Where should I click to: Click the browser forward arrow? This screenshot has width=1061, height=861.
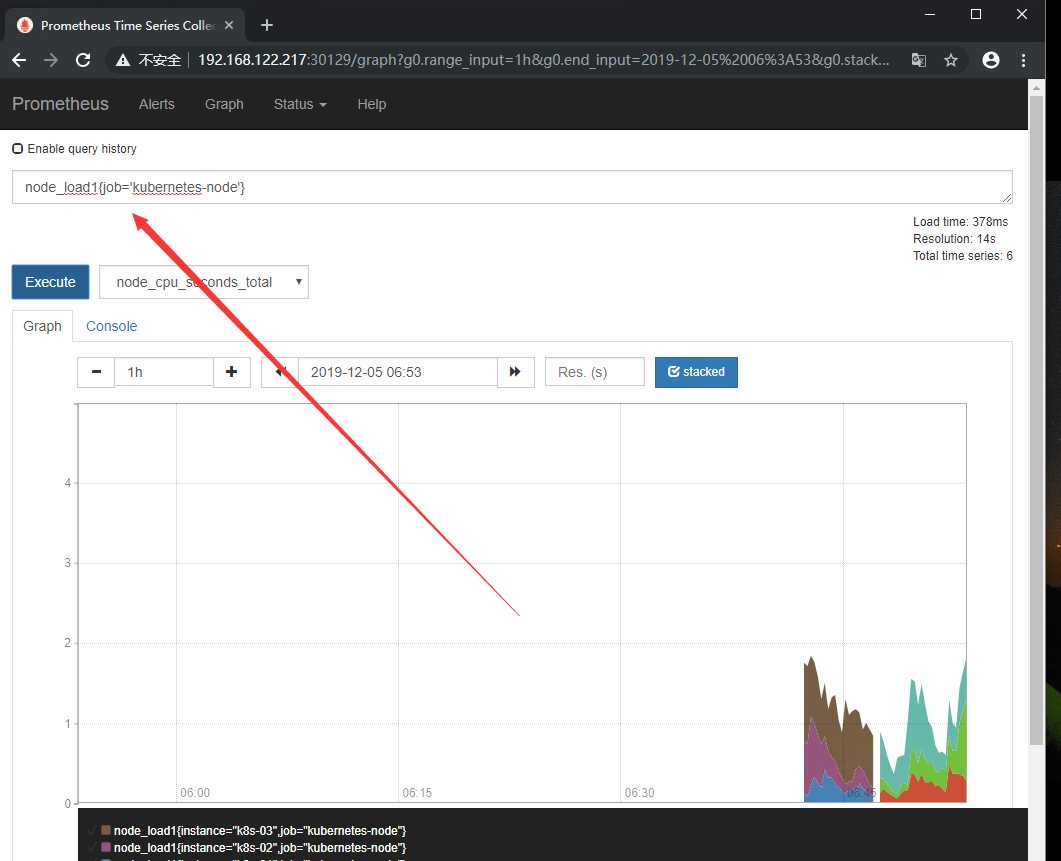[51, 60]
